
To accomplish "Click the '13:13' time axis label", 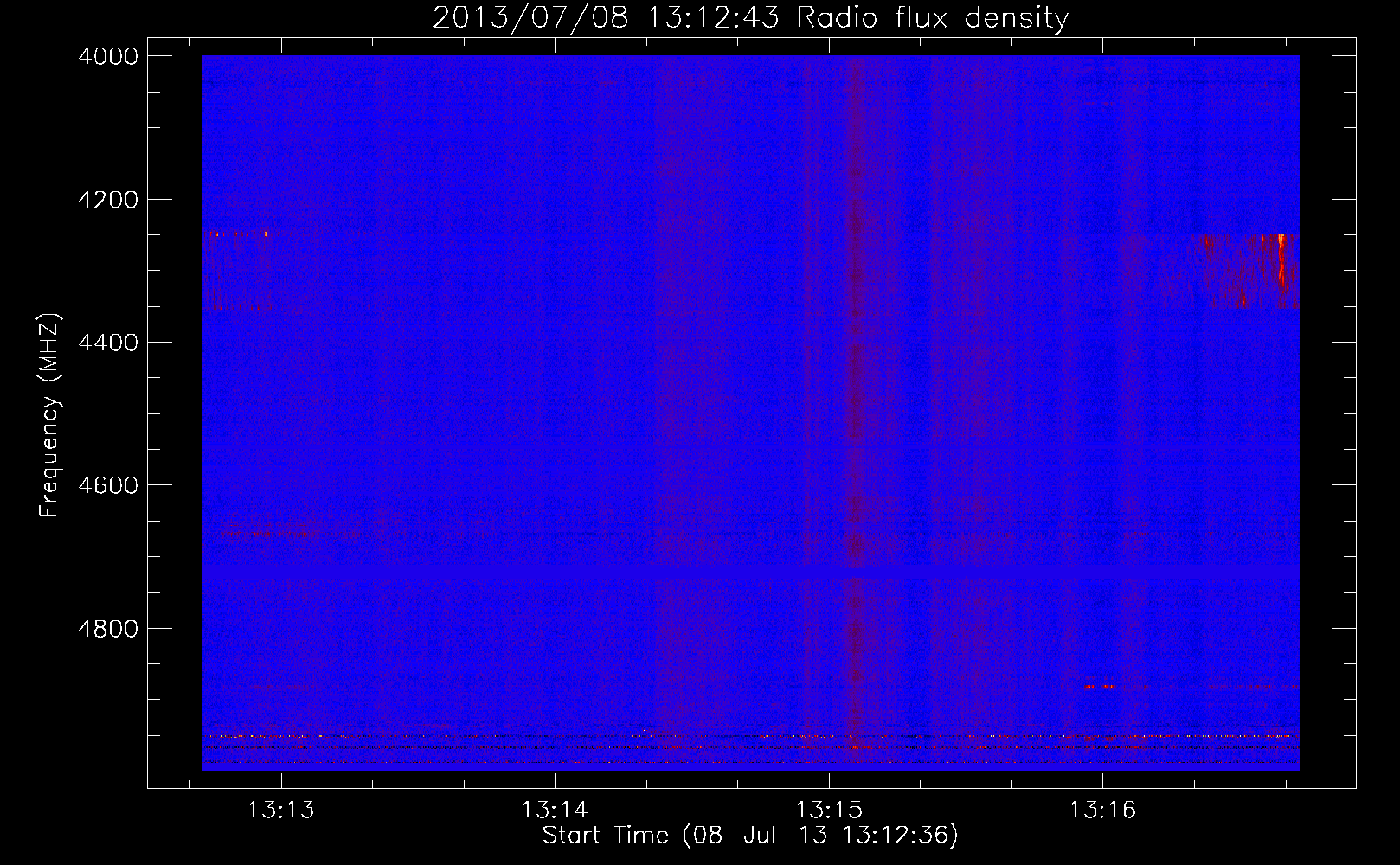I will 280,811.
